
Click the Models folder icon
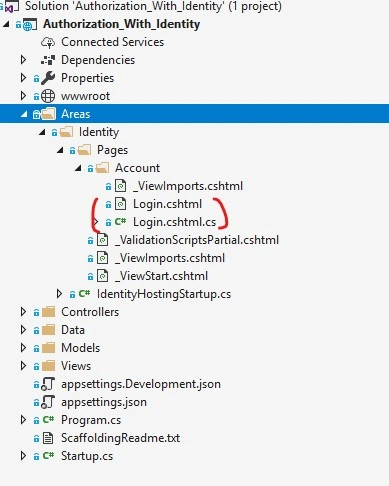tap(49, 348)
